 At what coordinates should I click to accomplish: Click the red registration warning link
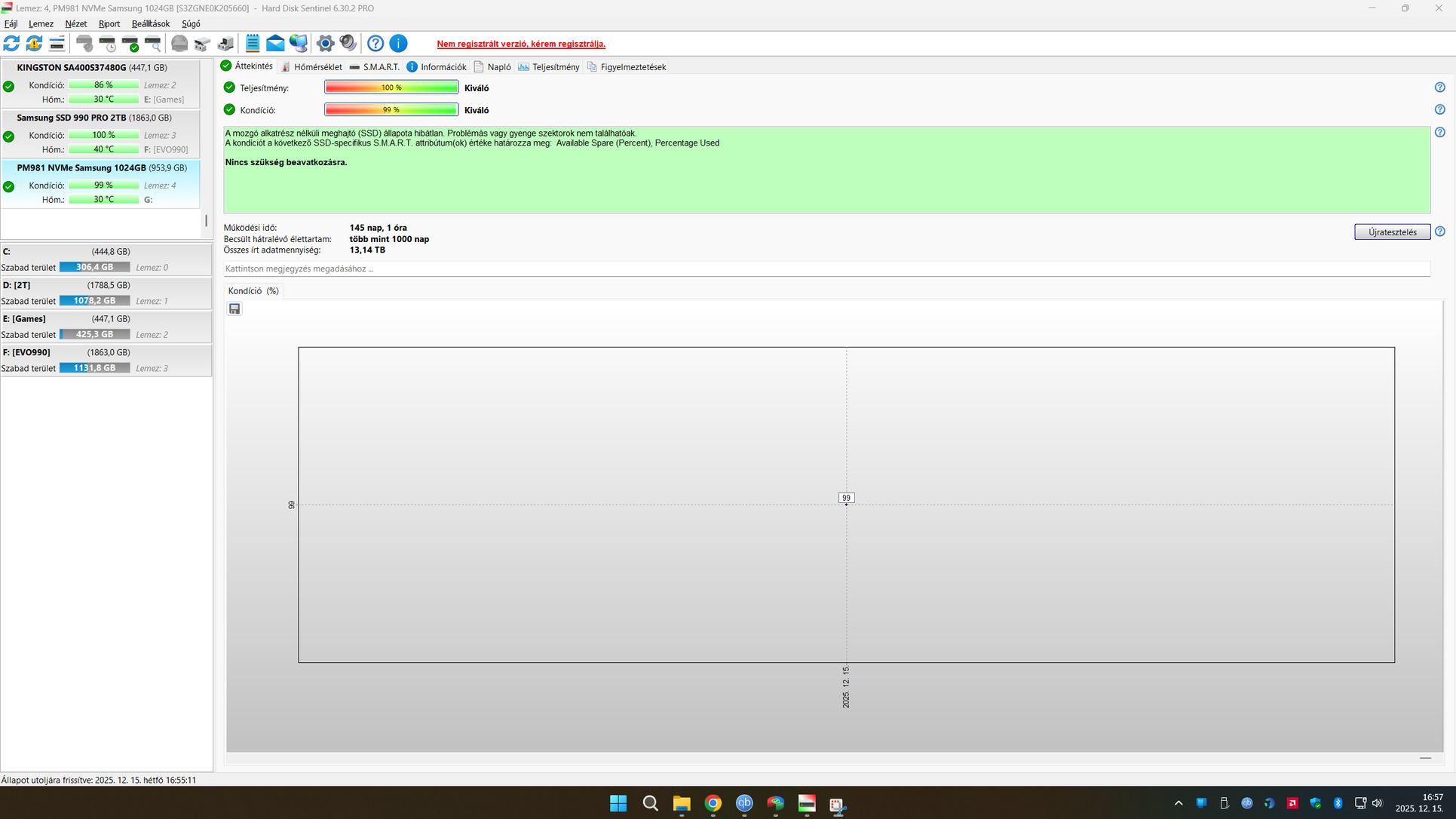[520, 44]
